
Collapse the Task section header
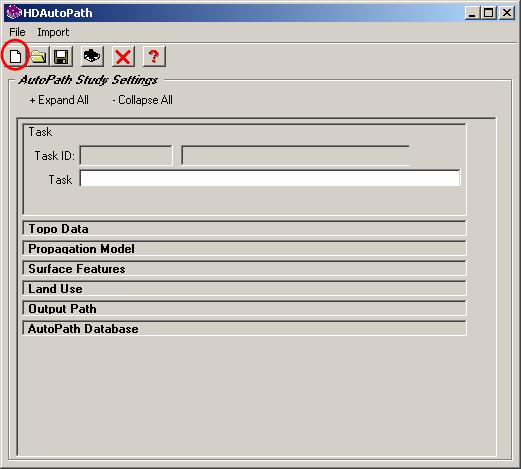coord(40,132)
